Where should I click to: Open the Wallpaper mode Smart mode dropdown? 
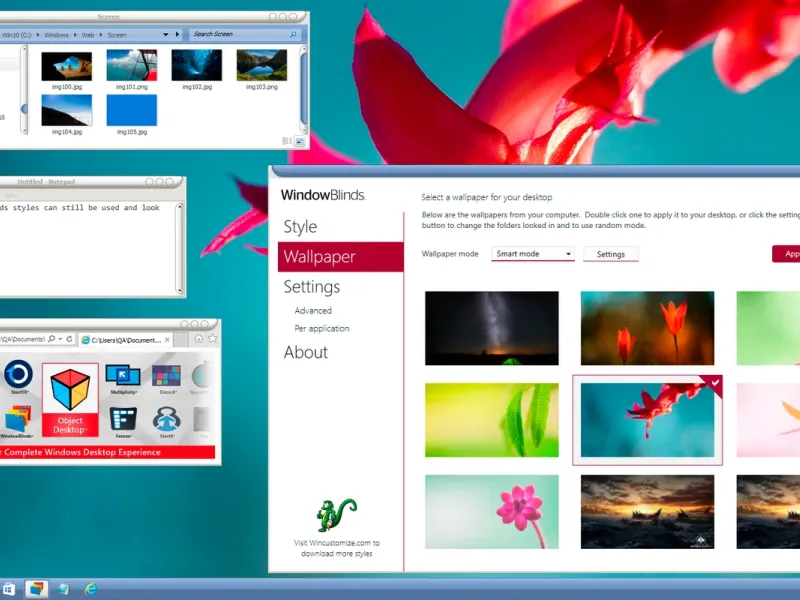533,254
